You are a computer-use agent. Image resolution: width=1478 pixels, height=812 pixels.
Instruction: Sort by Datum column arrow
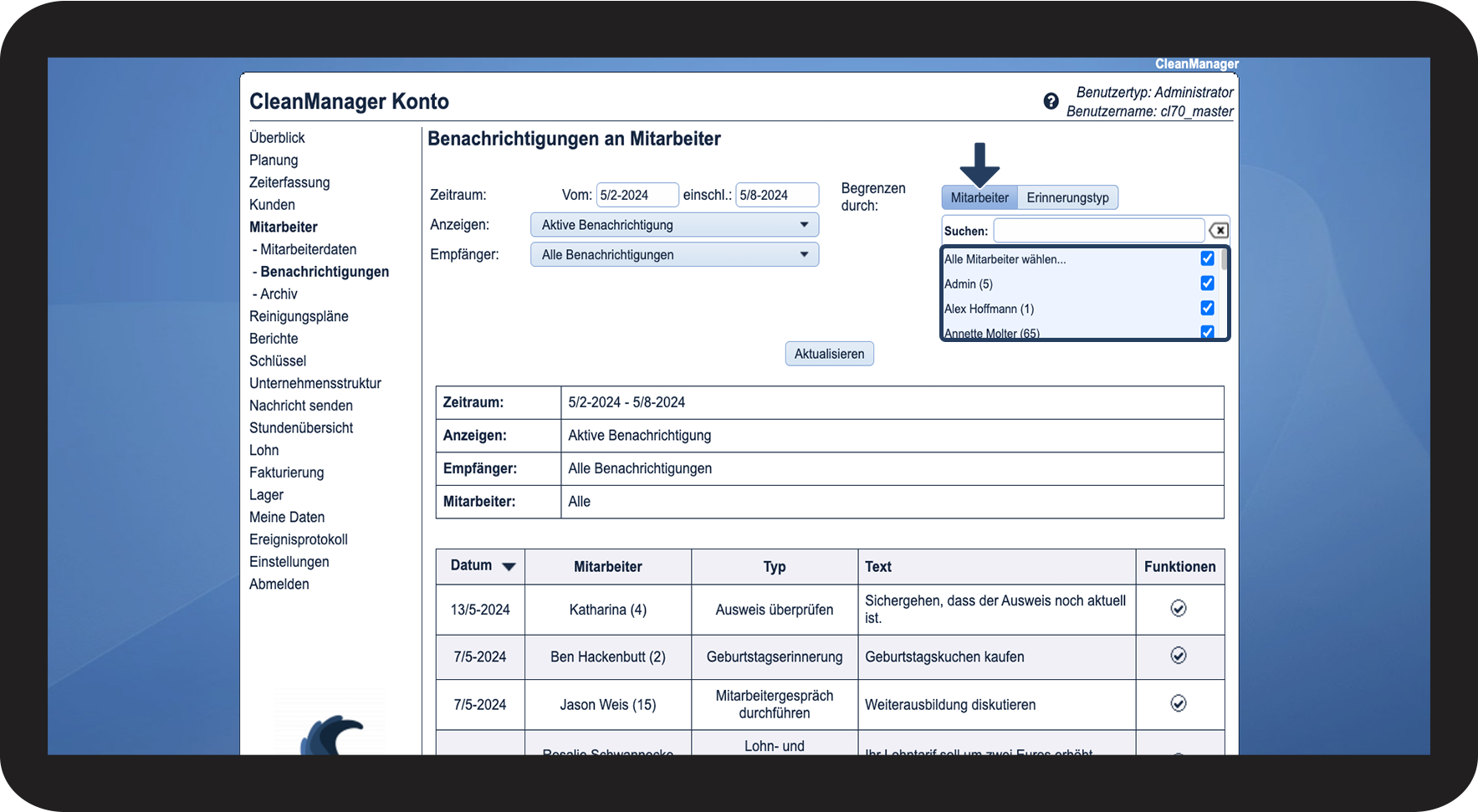point(509,567)
